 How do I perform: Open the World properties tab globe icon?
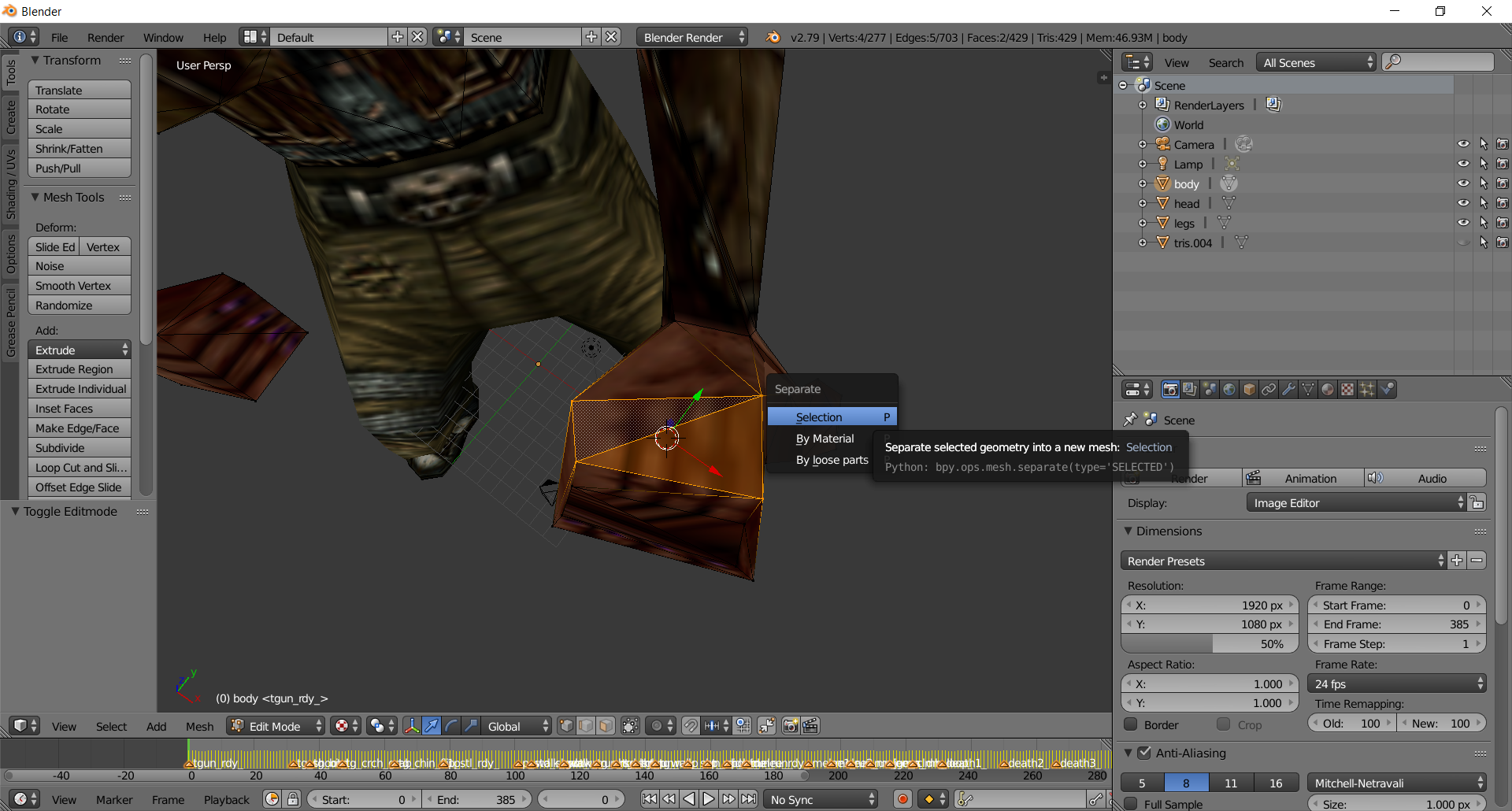point(1229,390)
